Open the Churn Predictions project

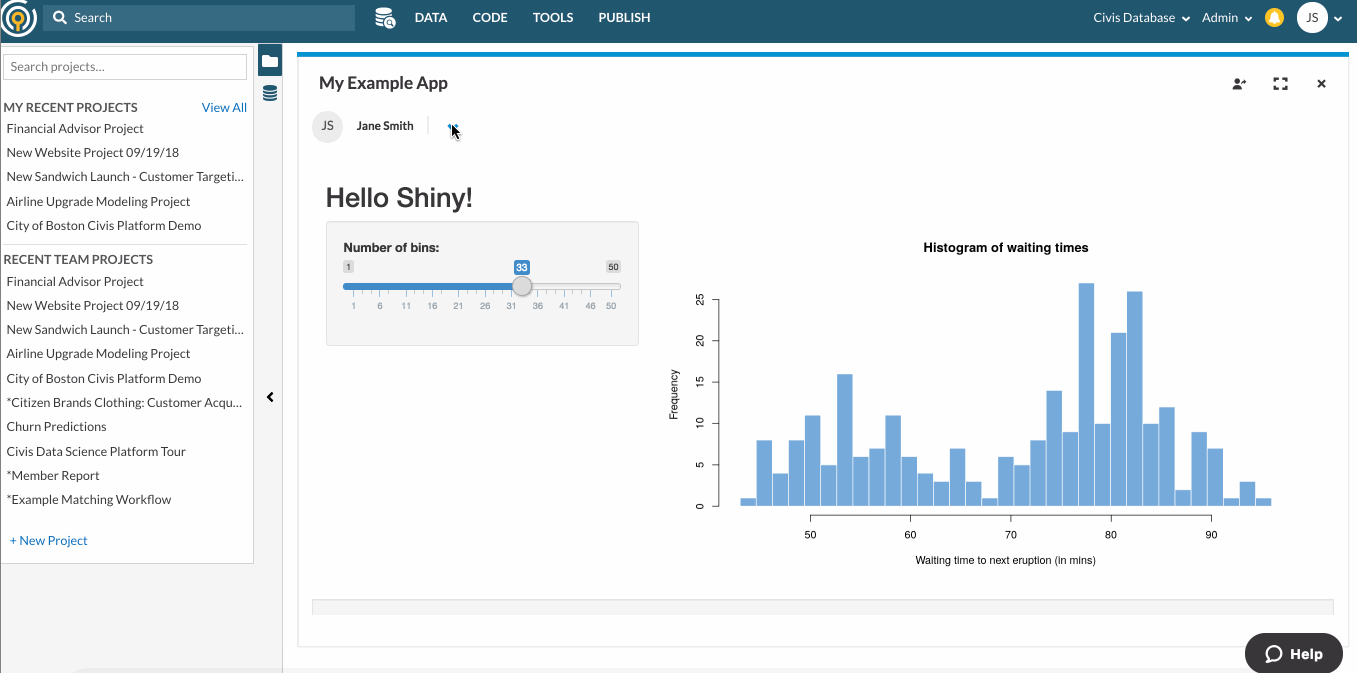point(55,426)
